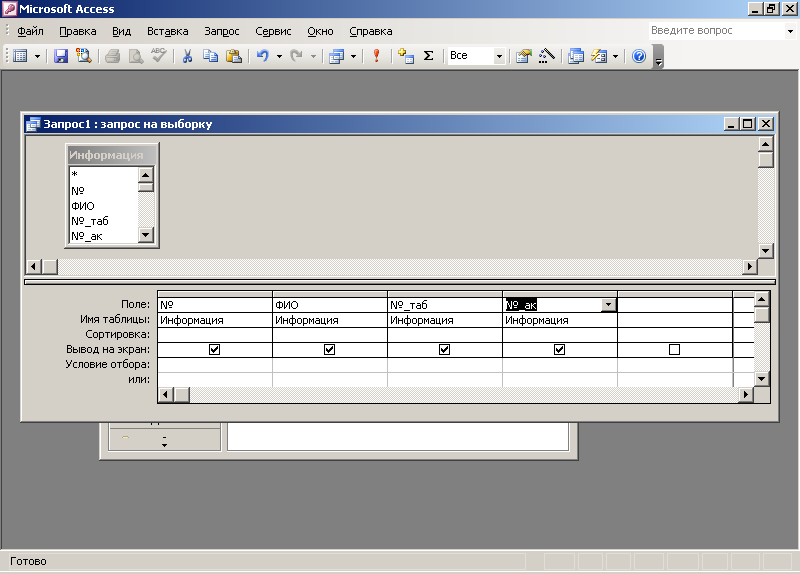
Task: Click the Properties icon
Action: pyautogui.click(x=523, y=56)
